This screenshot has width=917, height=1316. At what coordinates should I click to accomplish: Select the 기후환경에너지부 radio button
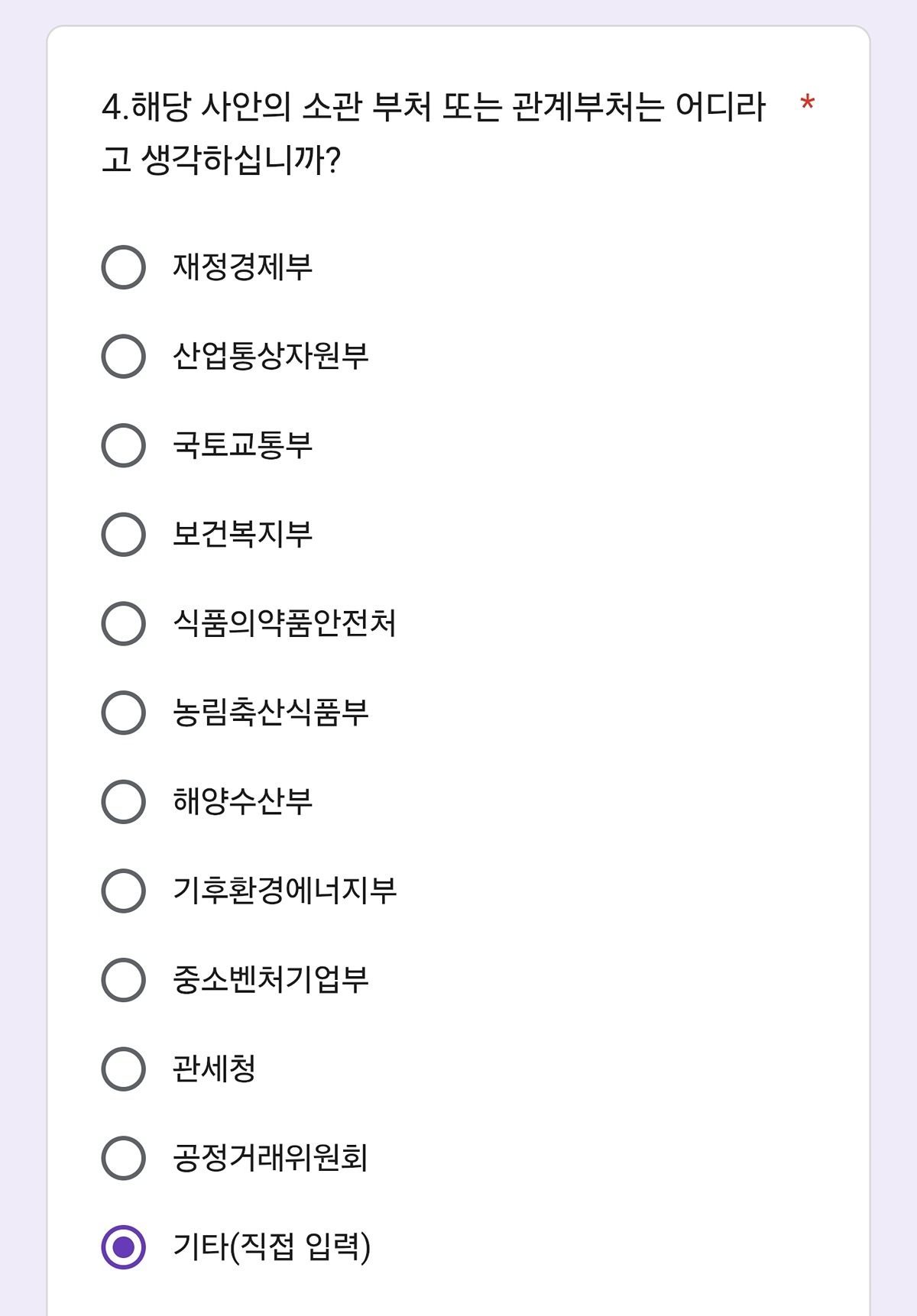[x=123, y=891]
